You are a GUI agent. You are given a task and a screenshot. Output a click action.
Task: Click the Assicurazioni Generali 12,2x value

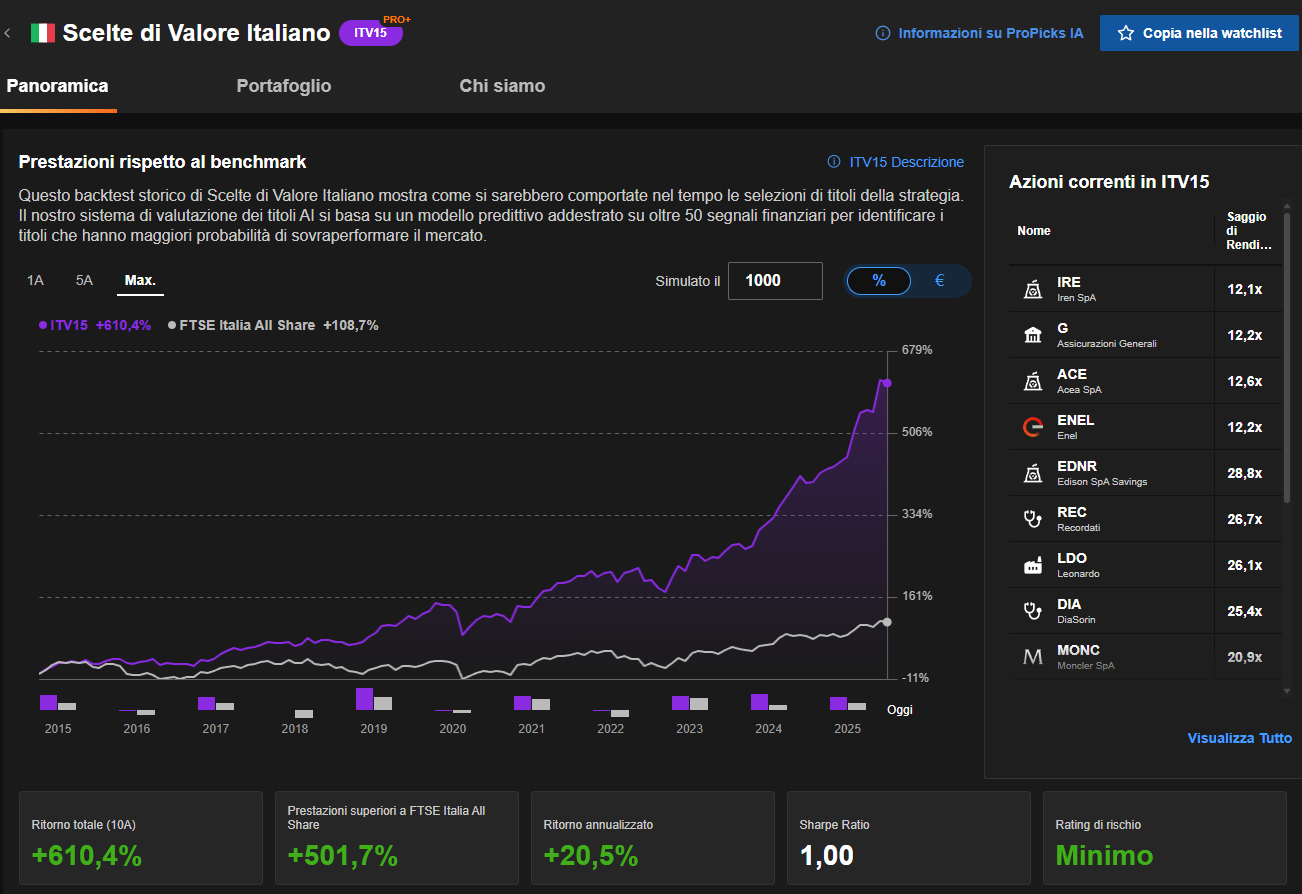coord(1245,335)
